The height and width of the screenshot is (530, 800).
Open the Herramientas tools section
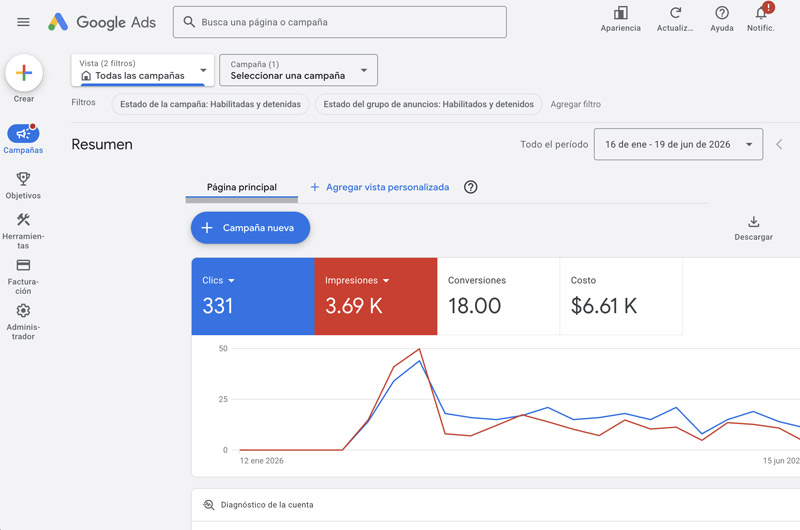coord(23,231)
